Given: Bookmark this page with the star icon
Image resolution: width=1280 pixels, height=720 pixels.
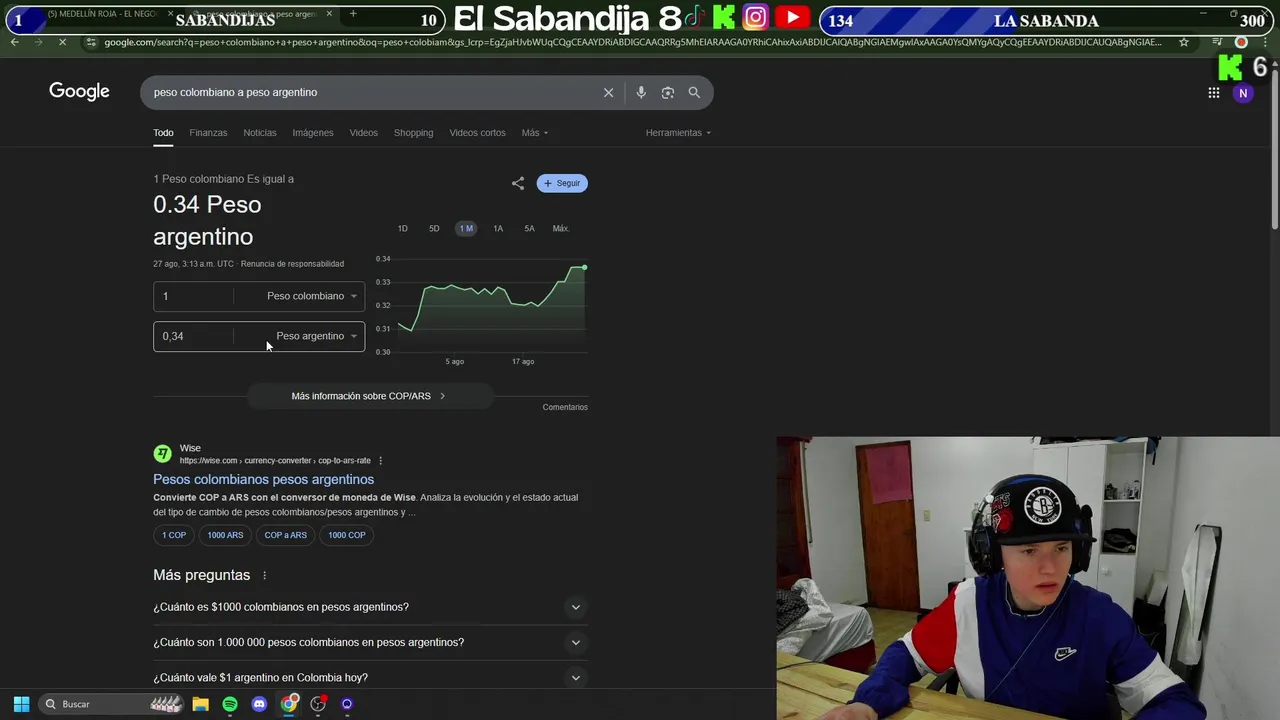Looking at the screenshot, I should tap(1184, 42).
